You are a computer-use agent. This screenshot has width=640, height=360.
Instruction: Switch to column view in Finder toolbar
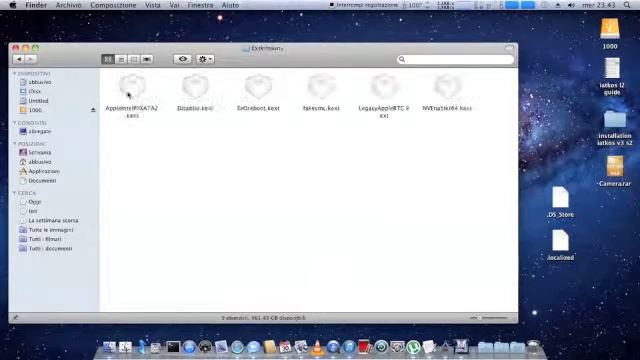click(134, 59)
